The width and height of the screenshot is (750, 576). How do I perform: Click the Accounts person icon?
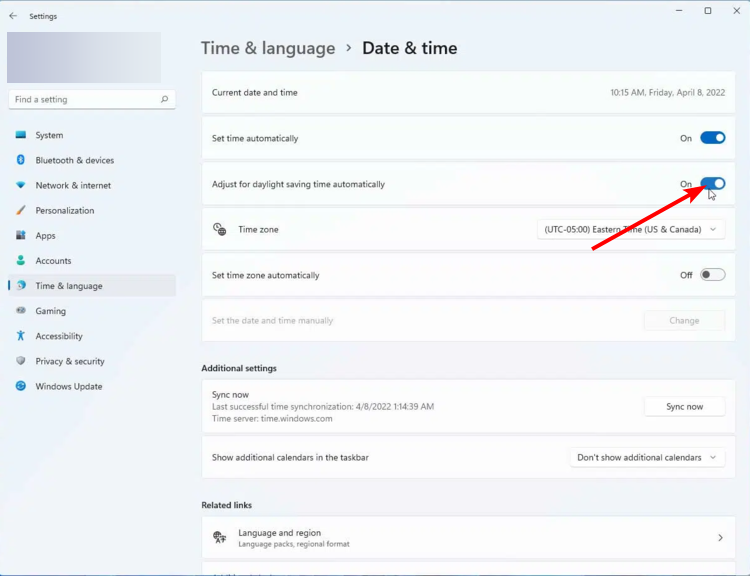pos(21,260)
